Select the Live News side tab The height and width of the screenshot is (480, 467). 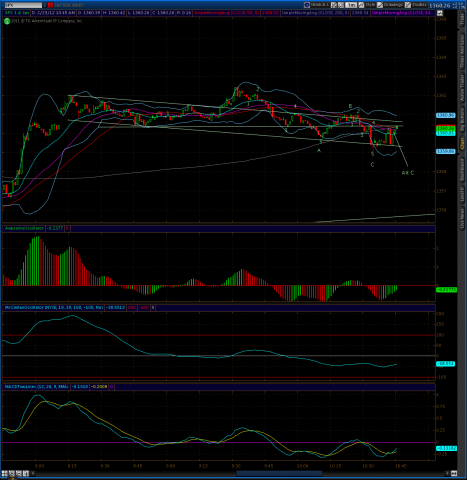(462, 218)
